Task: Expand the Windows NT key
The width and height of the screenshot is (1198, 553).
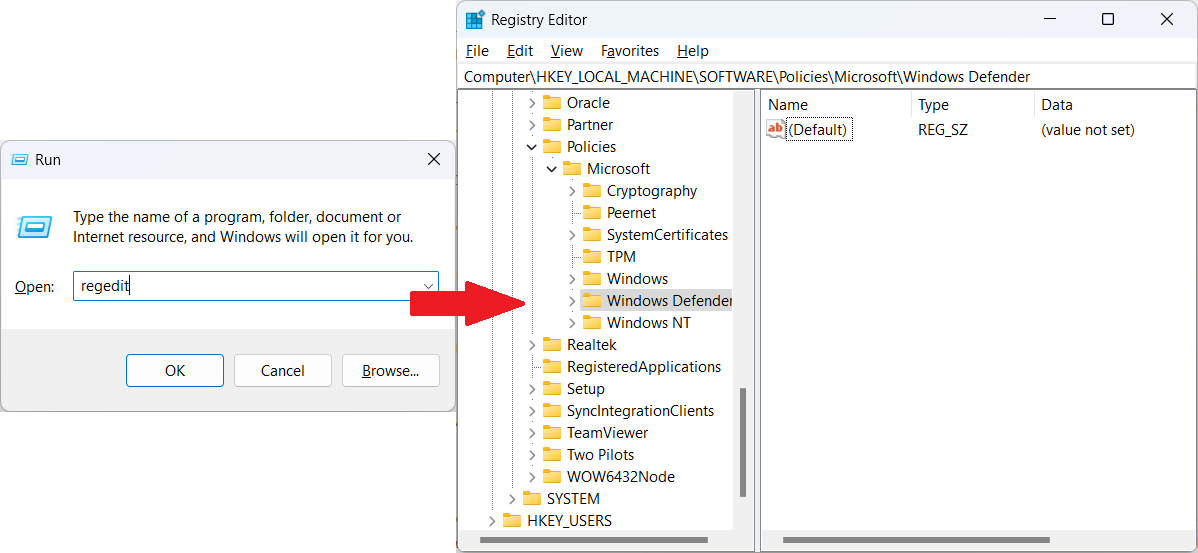Action: [572, 323]
